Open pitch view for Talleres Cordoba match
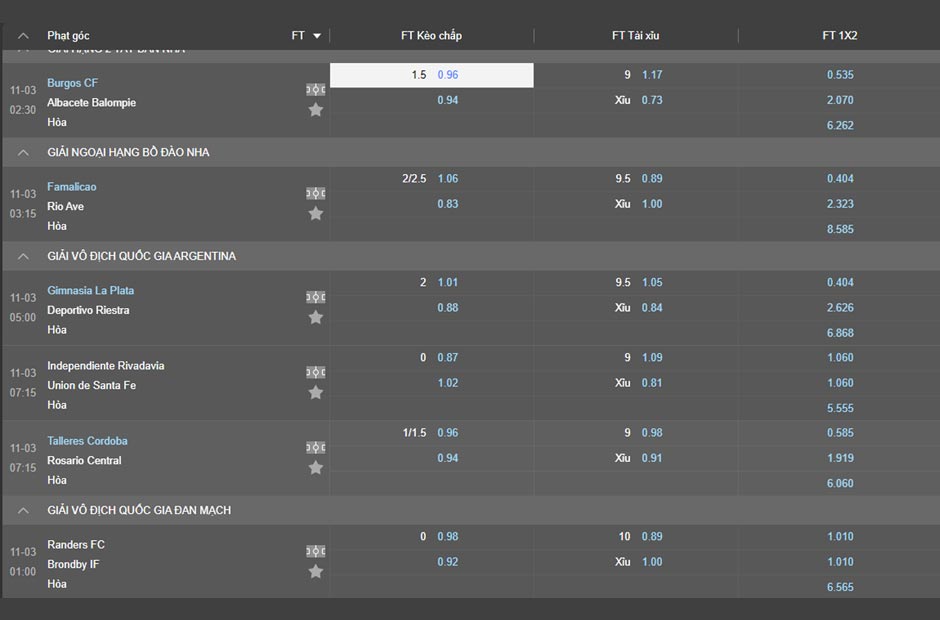940x620 pixels. click(316, 447)
